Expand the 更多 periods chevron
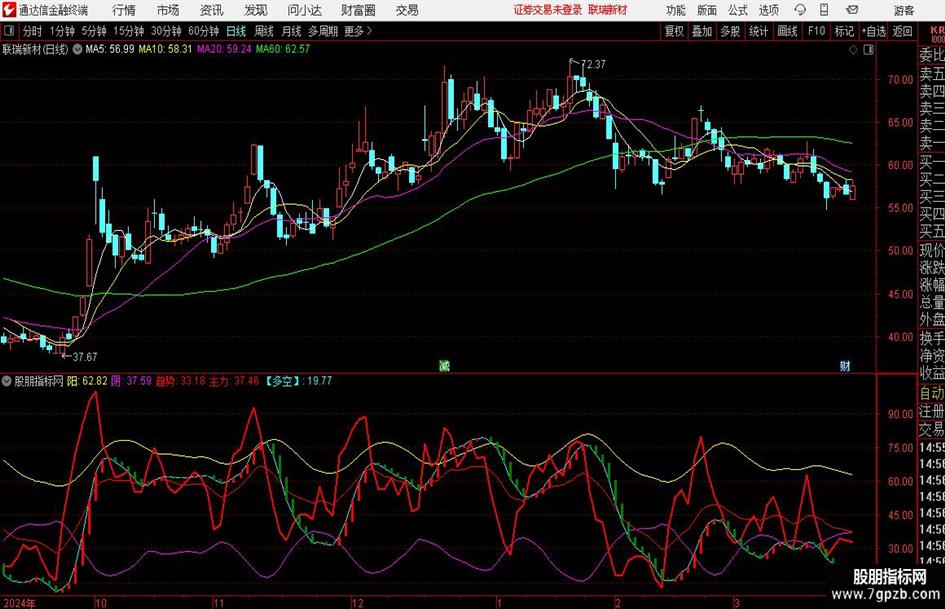The width and height of the screenshot is (945, 609). tap(369, 31)
